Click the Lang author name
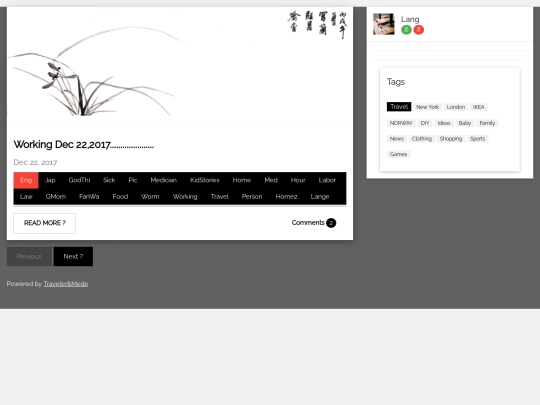 coord(410,19)
